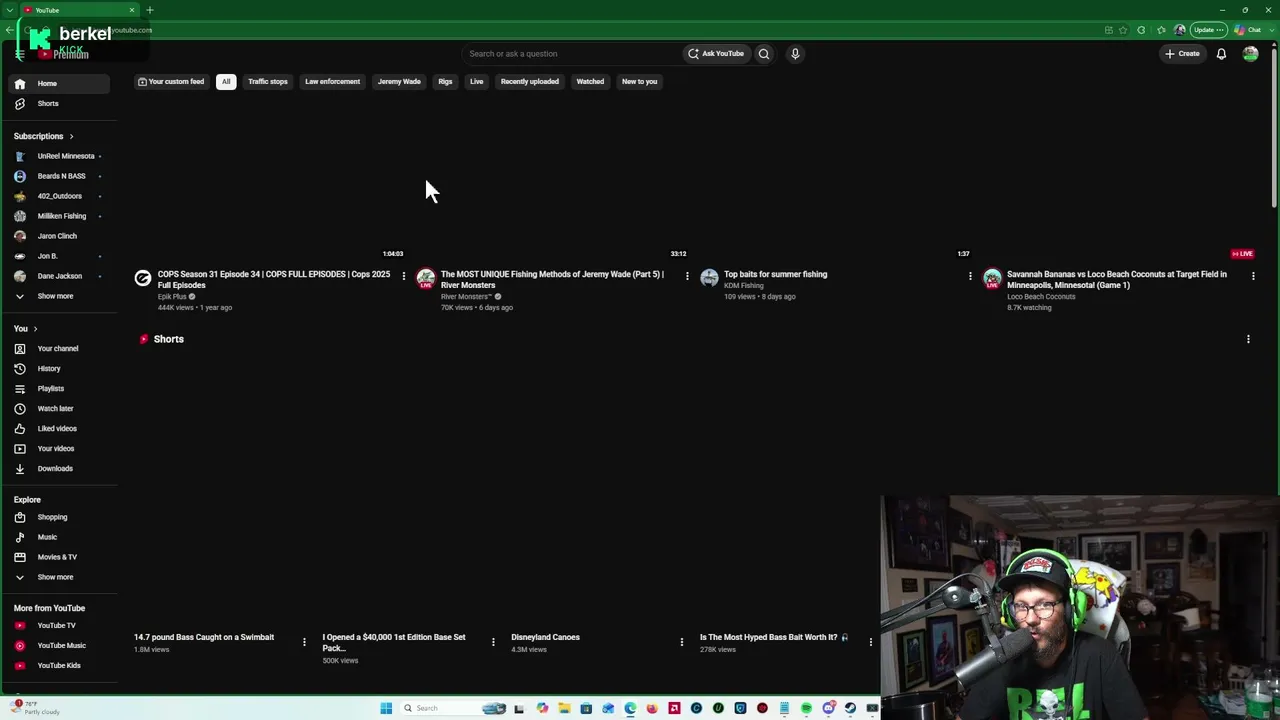Open the Copilot Chat button
Viewport: 1280px width, 720px height.
tap(1248, 30)
